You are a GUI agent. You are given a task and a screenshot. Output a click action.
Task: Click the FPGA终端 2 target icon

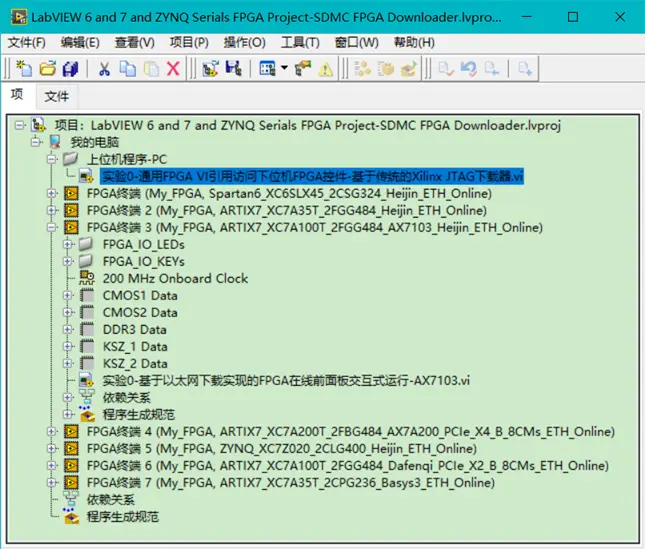coord(71,211)
